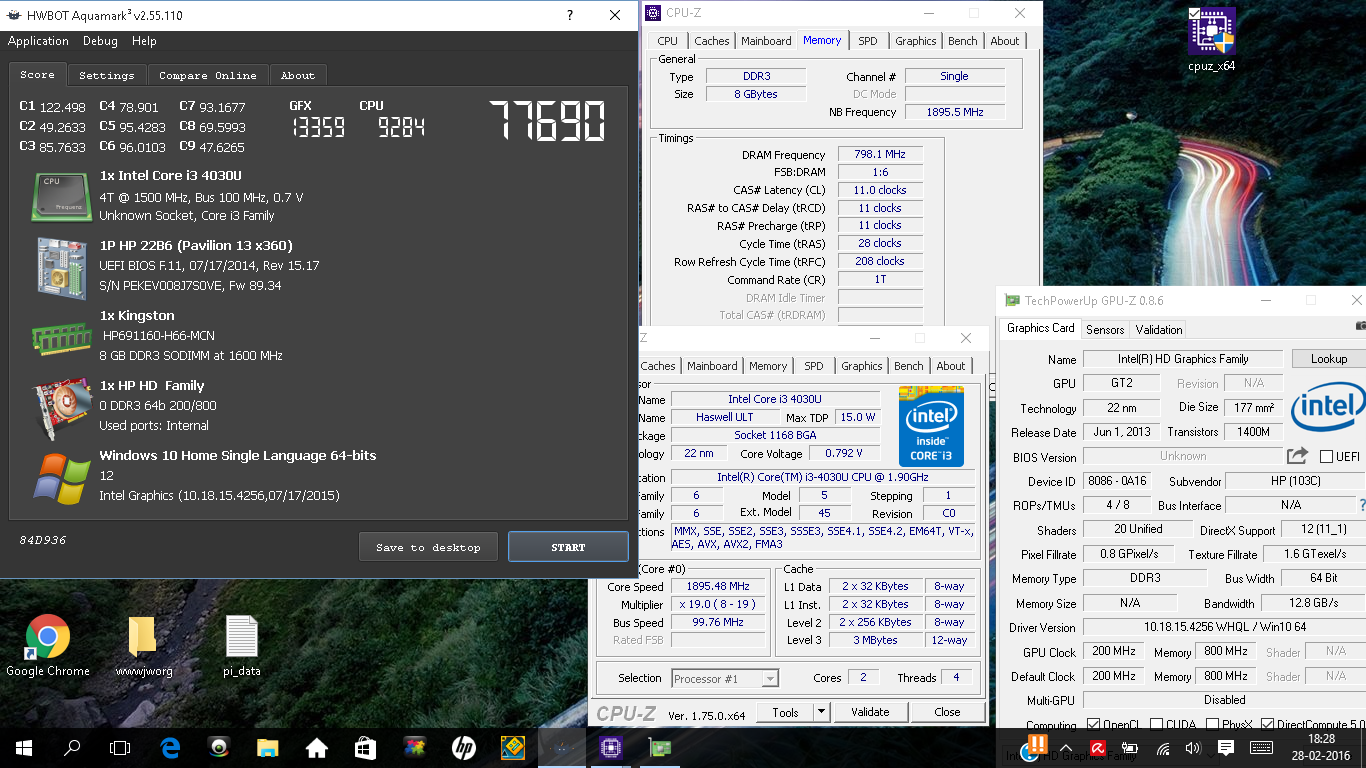Toggle the DirectCompute checkbox in GPU-Z
Screen dimensions: 1366x768
coord(1268,725)
